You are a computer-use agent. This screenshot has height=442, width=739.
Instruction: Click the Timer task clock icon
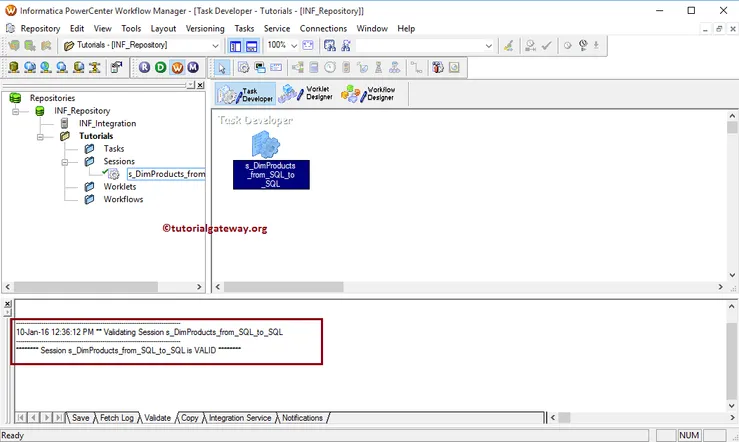[330, 67]
